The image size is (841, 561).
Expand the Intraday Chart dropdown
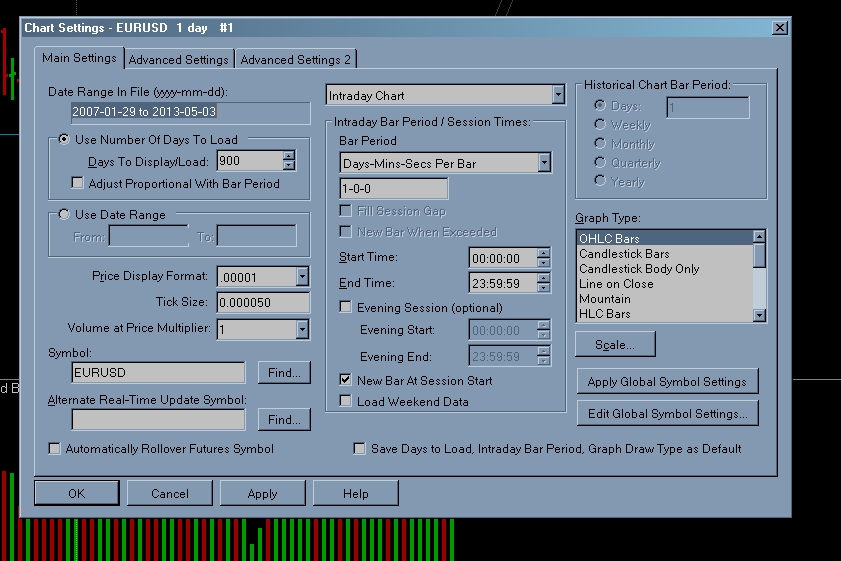tap(558, 96)
